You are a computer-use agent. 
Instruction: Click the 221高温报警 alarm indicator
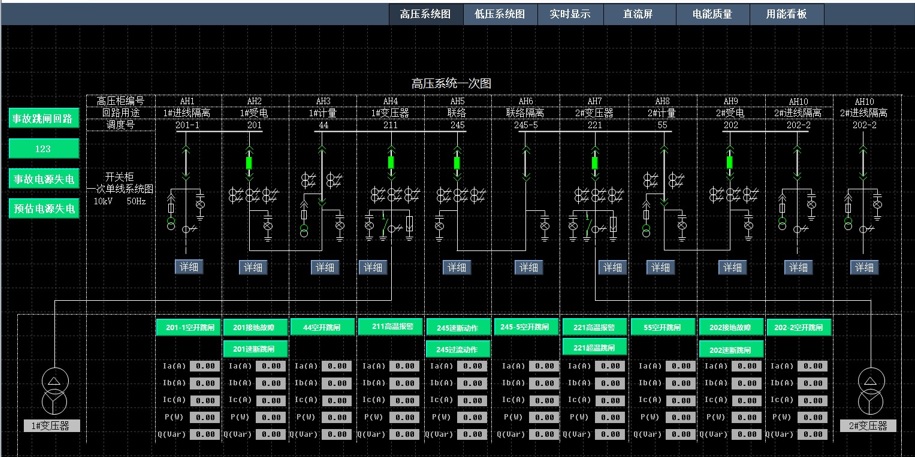point(595,327)
